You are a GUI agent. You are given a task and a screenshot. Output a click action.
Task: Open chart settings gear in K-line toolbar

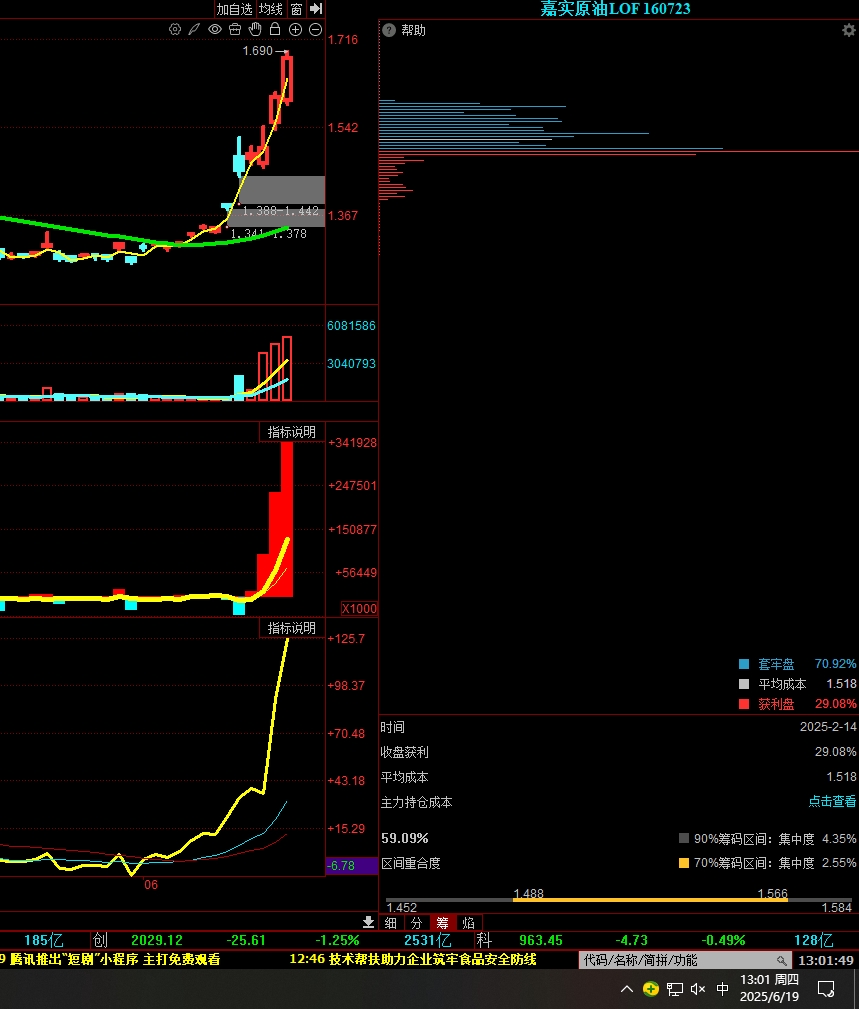(174, 30)
